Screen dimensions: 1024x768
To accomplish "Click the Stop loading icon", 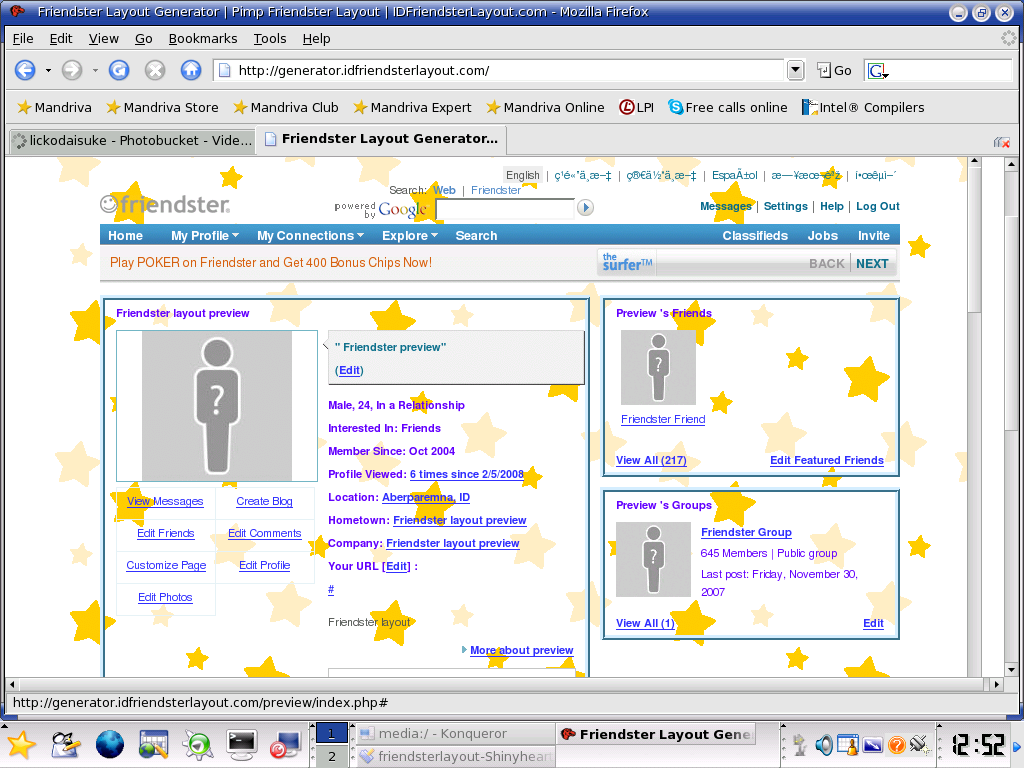I will coord(153,70).
